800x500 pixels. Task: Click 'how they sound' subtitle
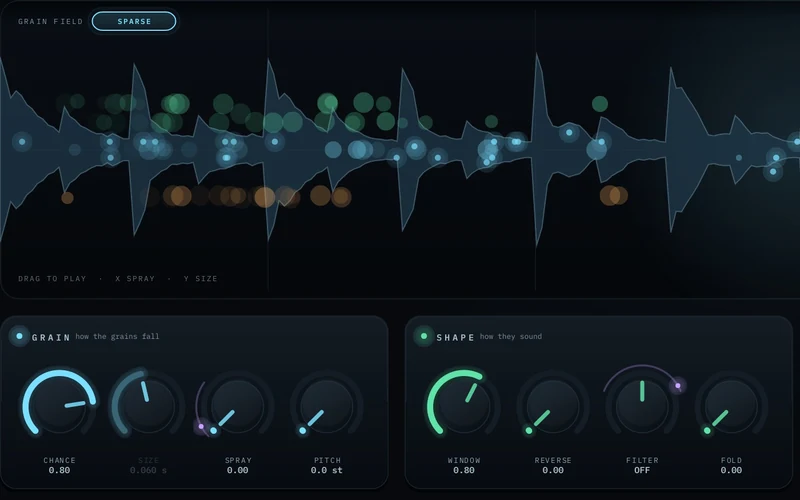pos(511,336)
